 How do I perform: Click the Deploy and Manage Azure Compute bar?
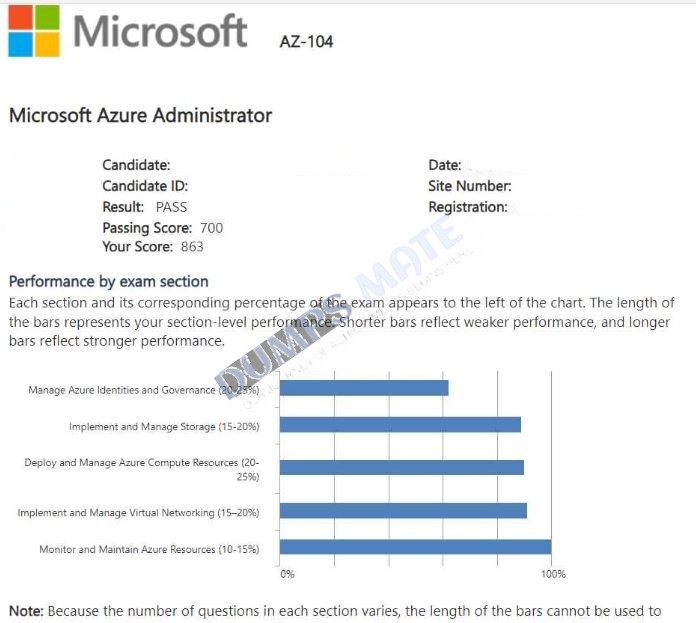pos(402,467)
